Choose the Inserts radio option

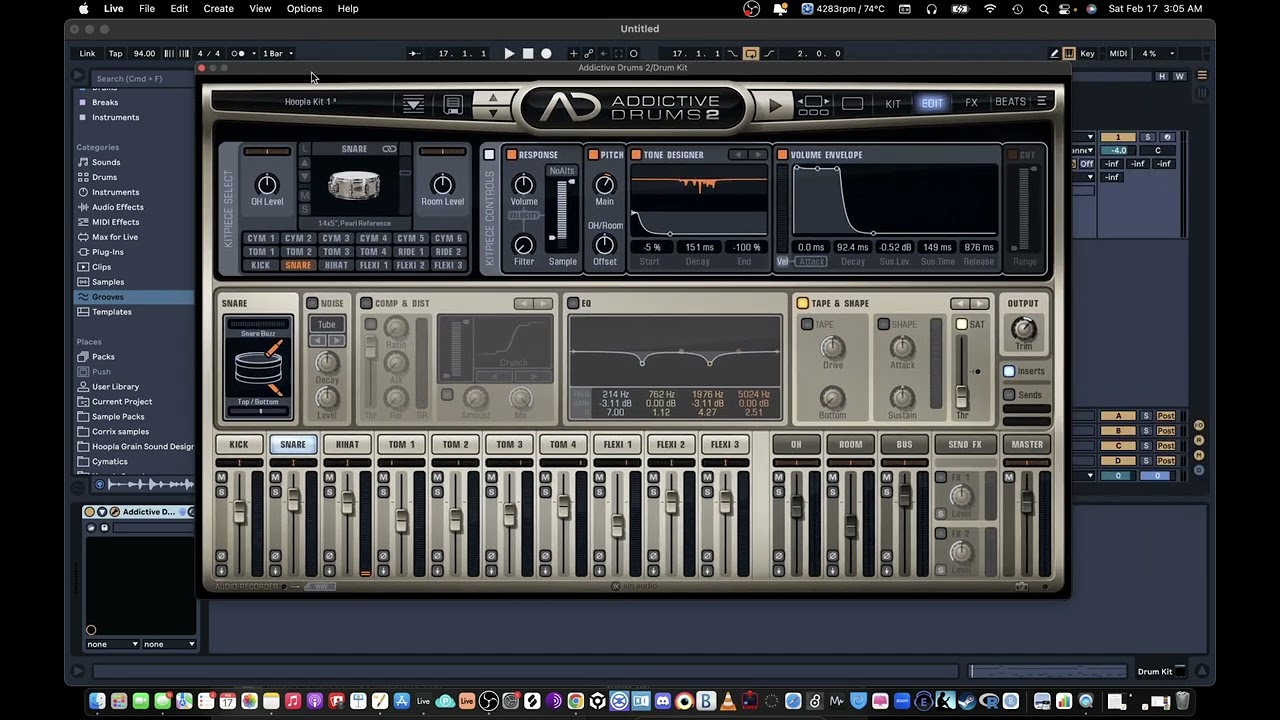pyautogui.click(x=1009, y=371)
